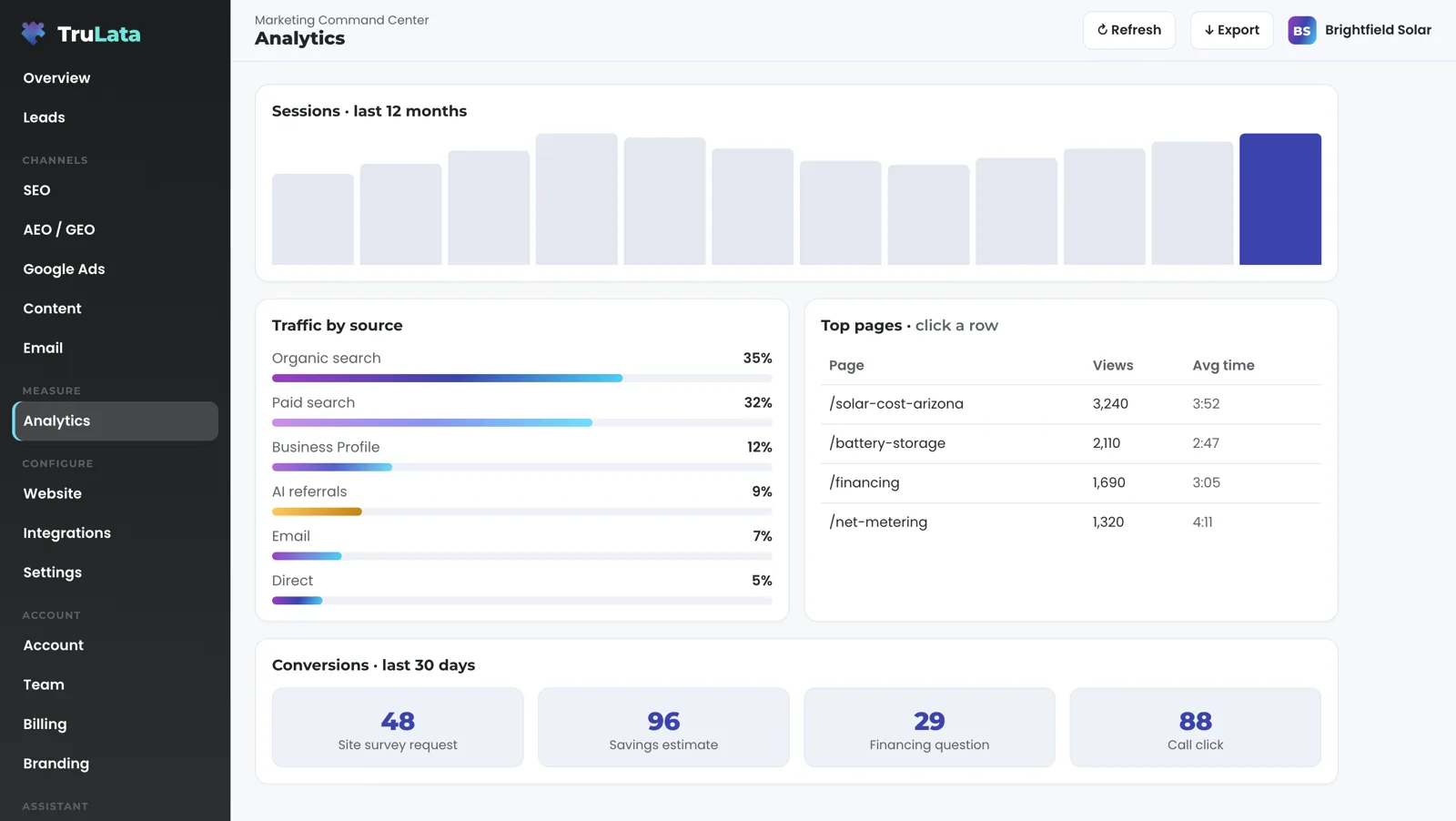This screenshot has height=821, width=1456.
Task: Click the Direct traffic bar
Action: click(x=522, y=601)
